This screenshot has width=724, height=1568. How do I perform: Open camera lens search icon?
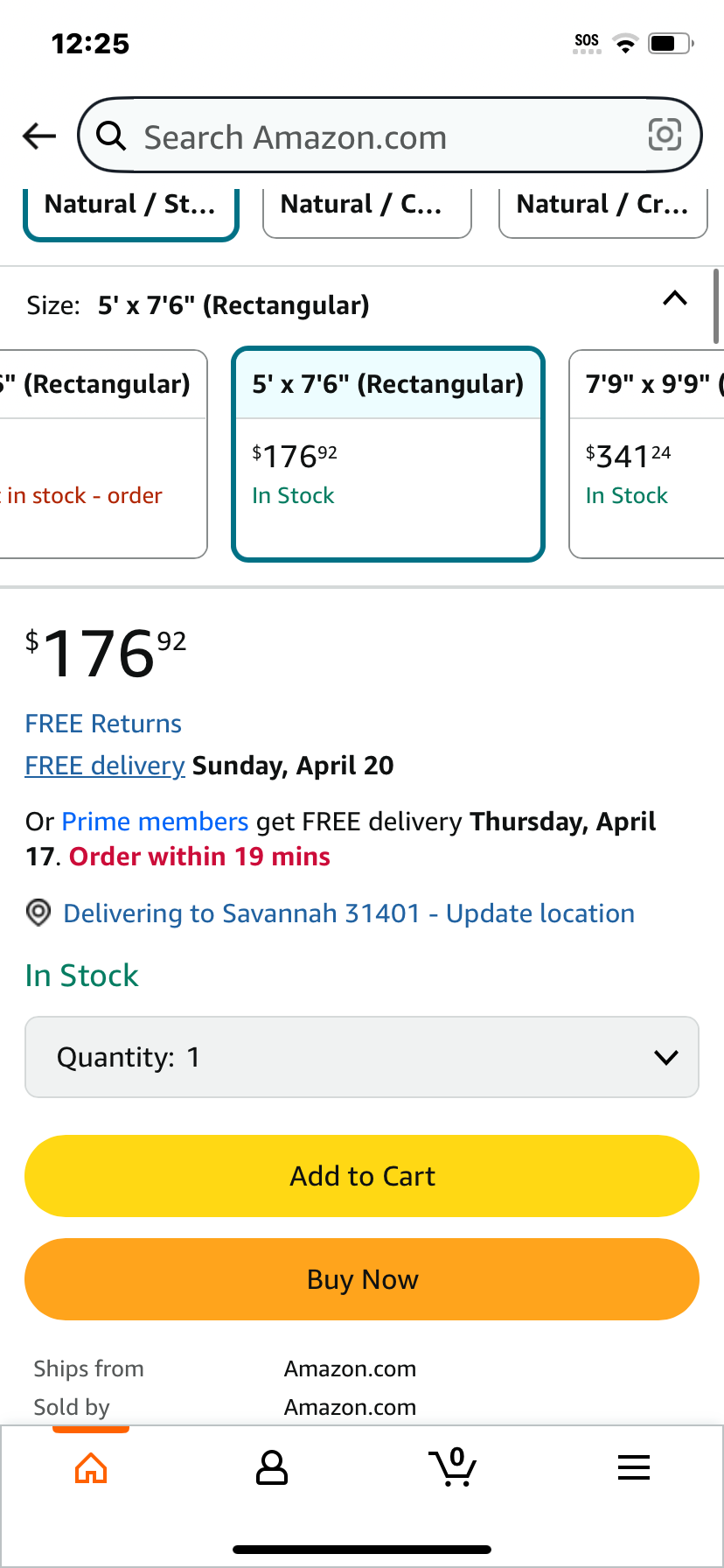[665, 135]
